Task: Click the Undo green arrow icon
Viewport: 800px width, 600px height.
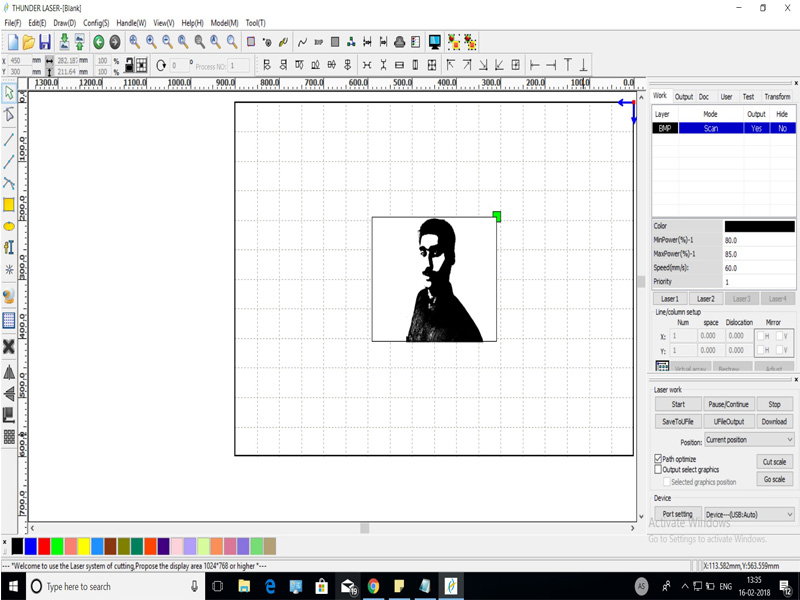Action: click(98, 42)
